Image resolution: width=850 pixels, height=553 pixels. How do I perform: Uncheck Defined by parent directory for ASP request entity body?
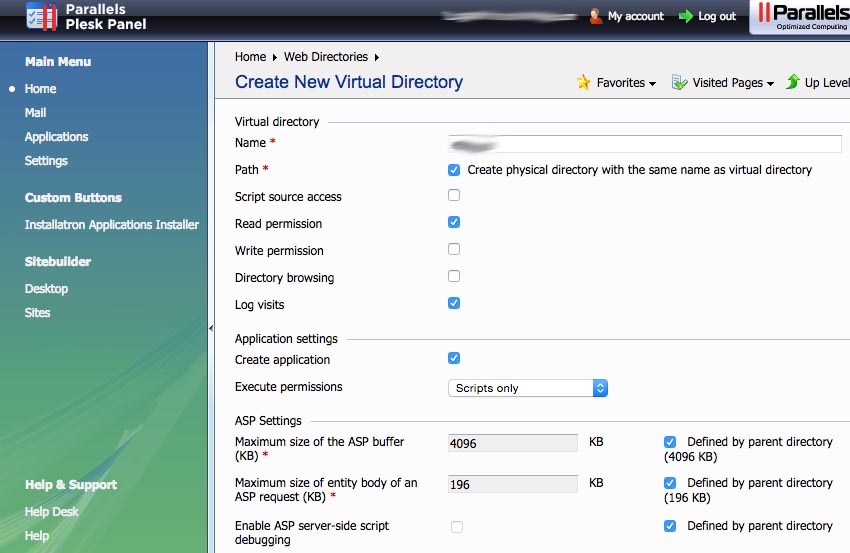(x=670, y=483)
